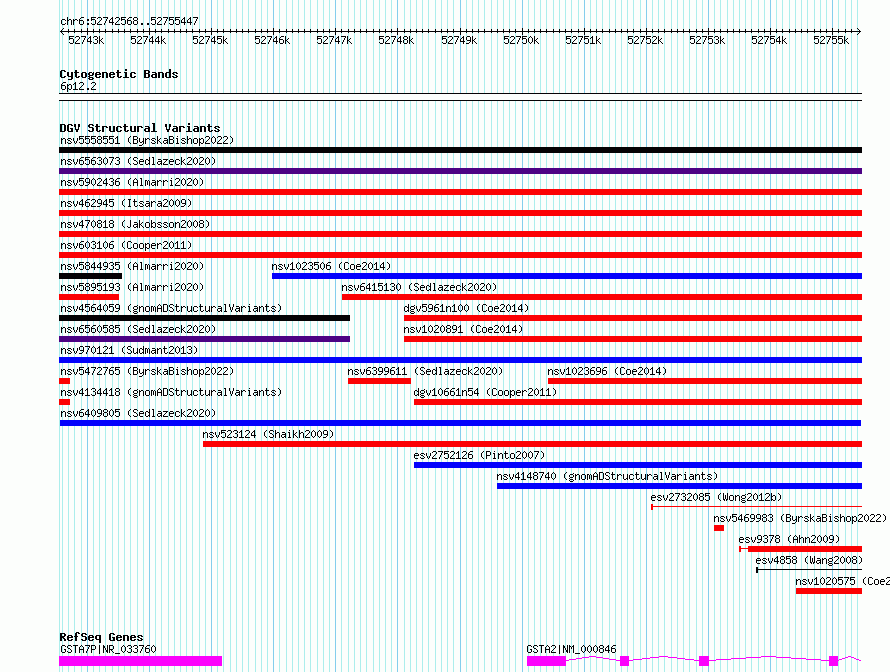The image size is (890, 672).
Task: Click the 52755k ruler tick label
Action: [831, 40]
